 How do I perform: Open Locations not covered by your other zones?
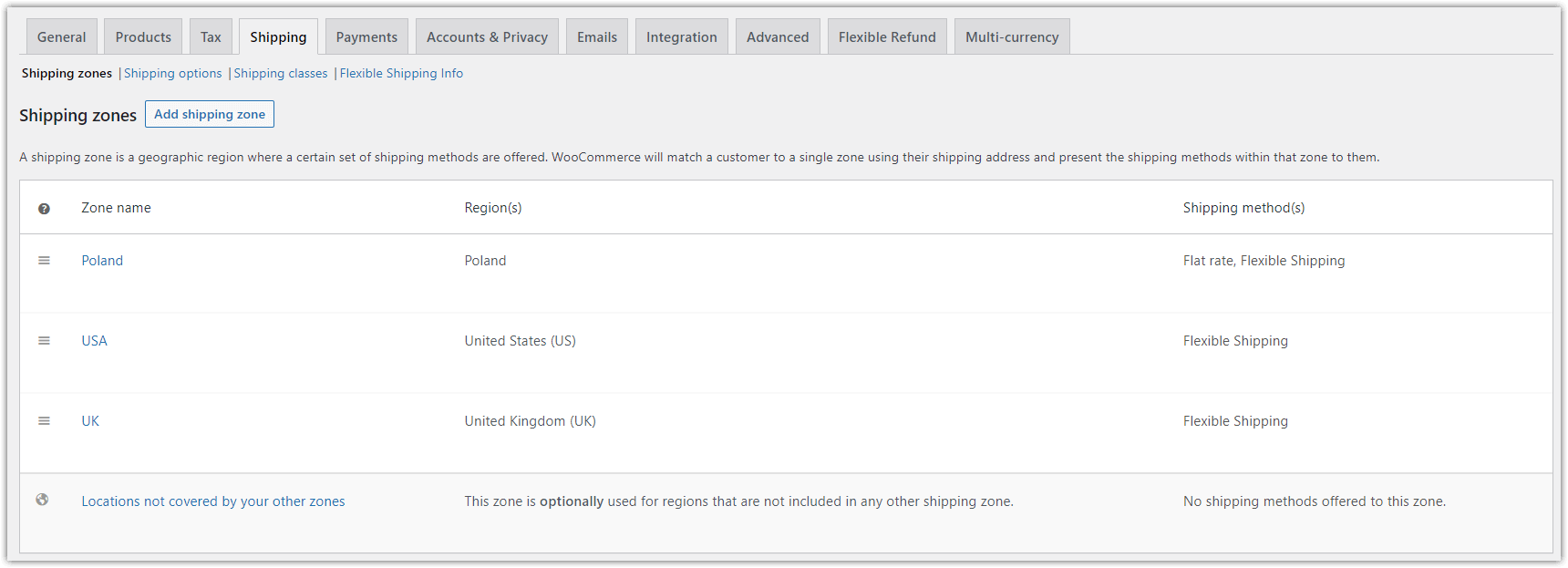pyautogui.click(x=213, y=501)
